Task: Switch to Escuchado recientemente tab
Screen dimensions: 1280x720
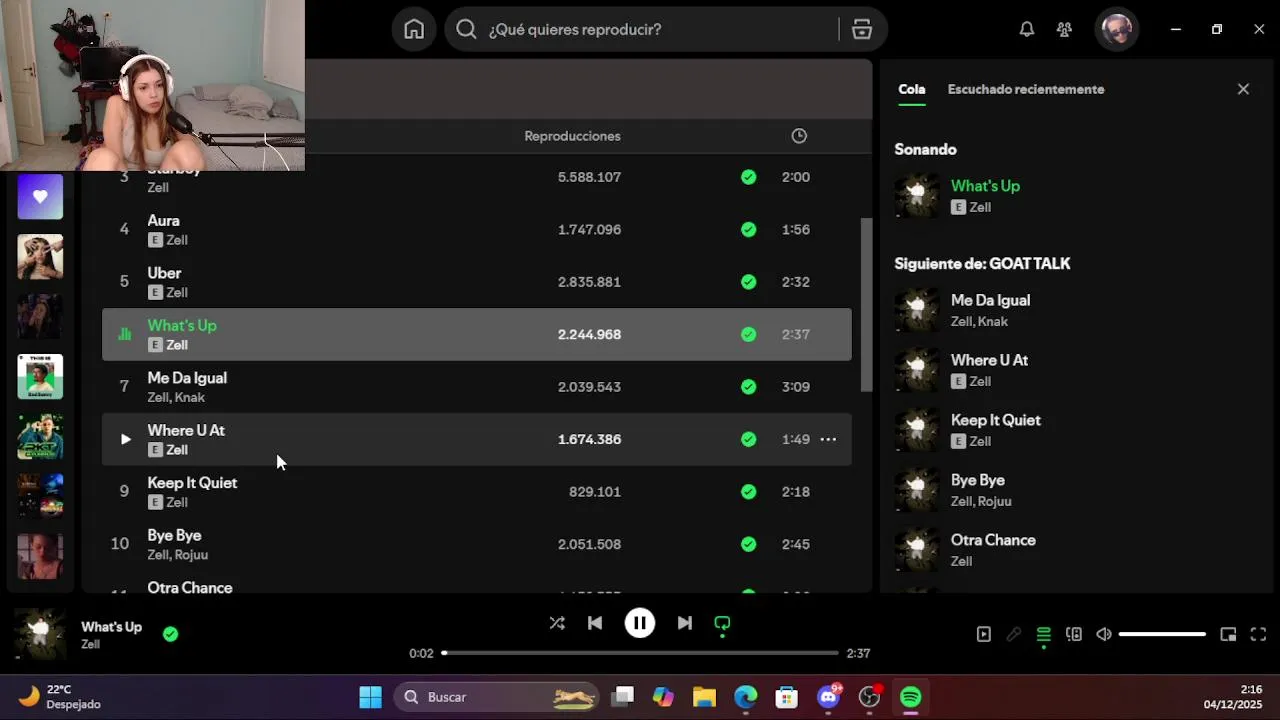Action: pos(1026,89)
